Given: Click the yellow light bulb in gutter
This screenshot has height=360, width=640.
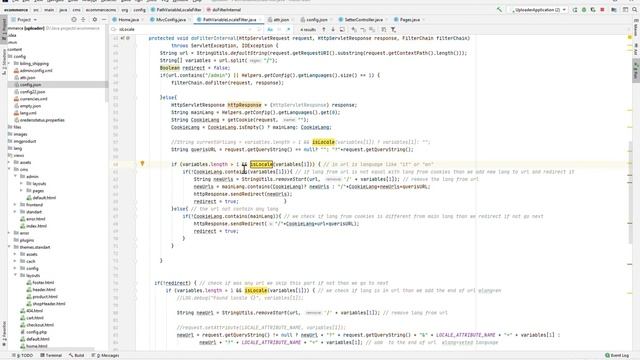Looking at the screenshot, I should pyautogui.click(x=142, y=164).
